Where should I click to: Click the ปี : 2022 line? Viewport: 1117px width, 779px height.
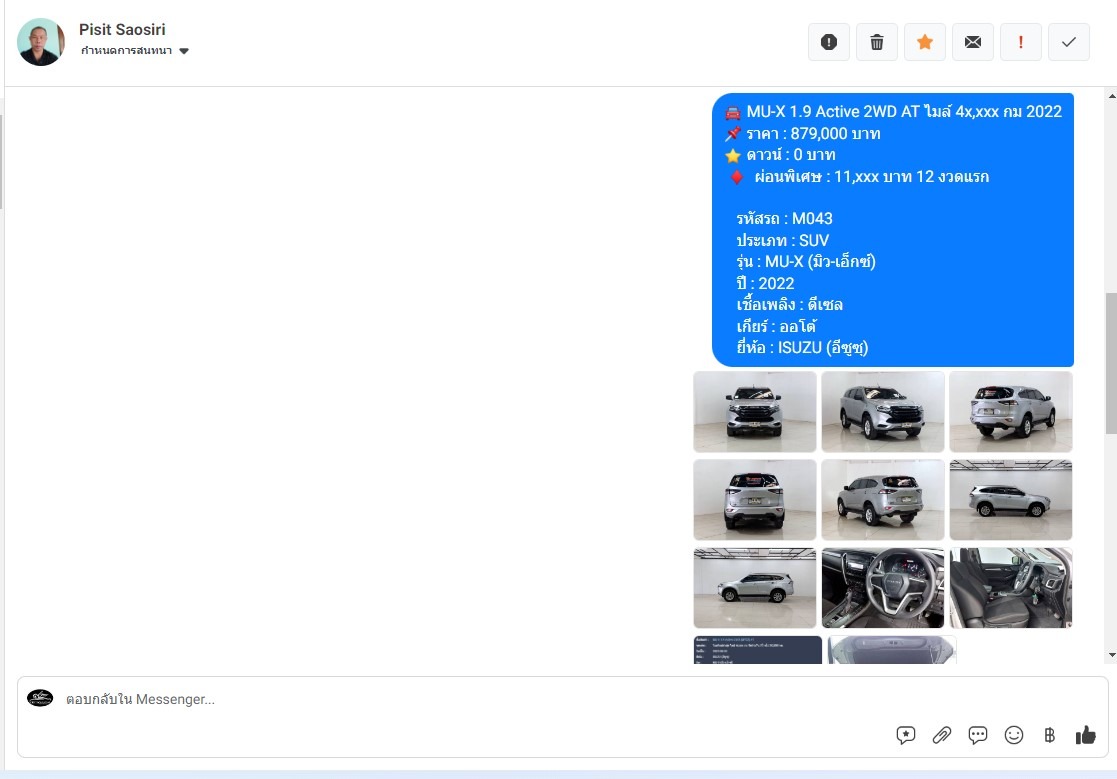click(765, 283)
